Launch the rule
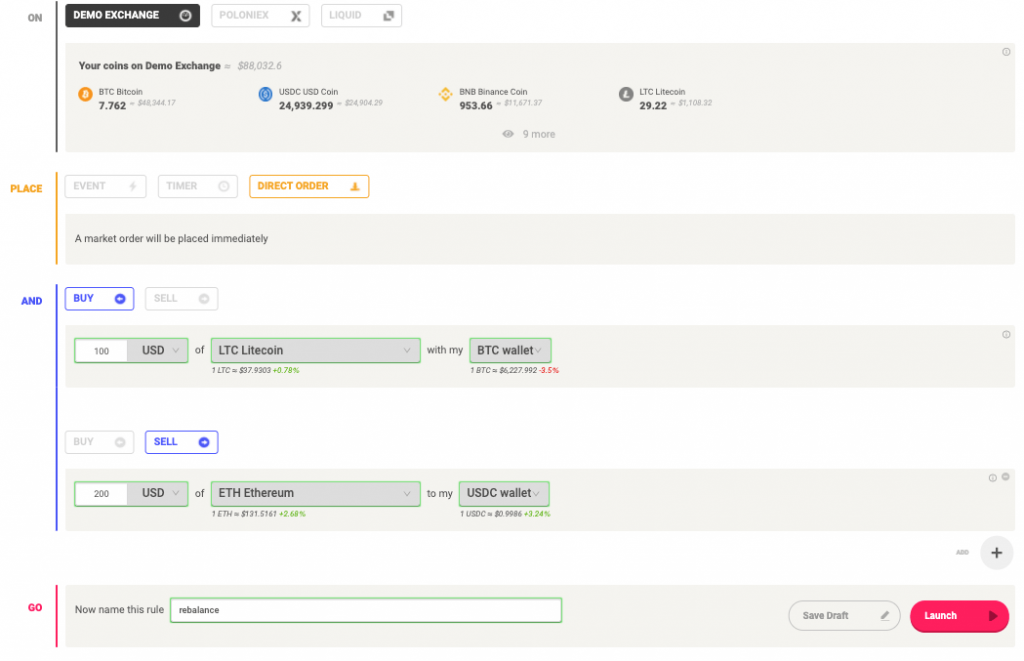The height and width of the screenshot is (661, 1024). tap(959, 616)
